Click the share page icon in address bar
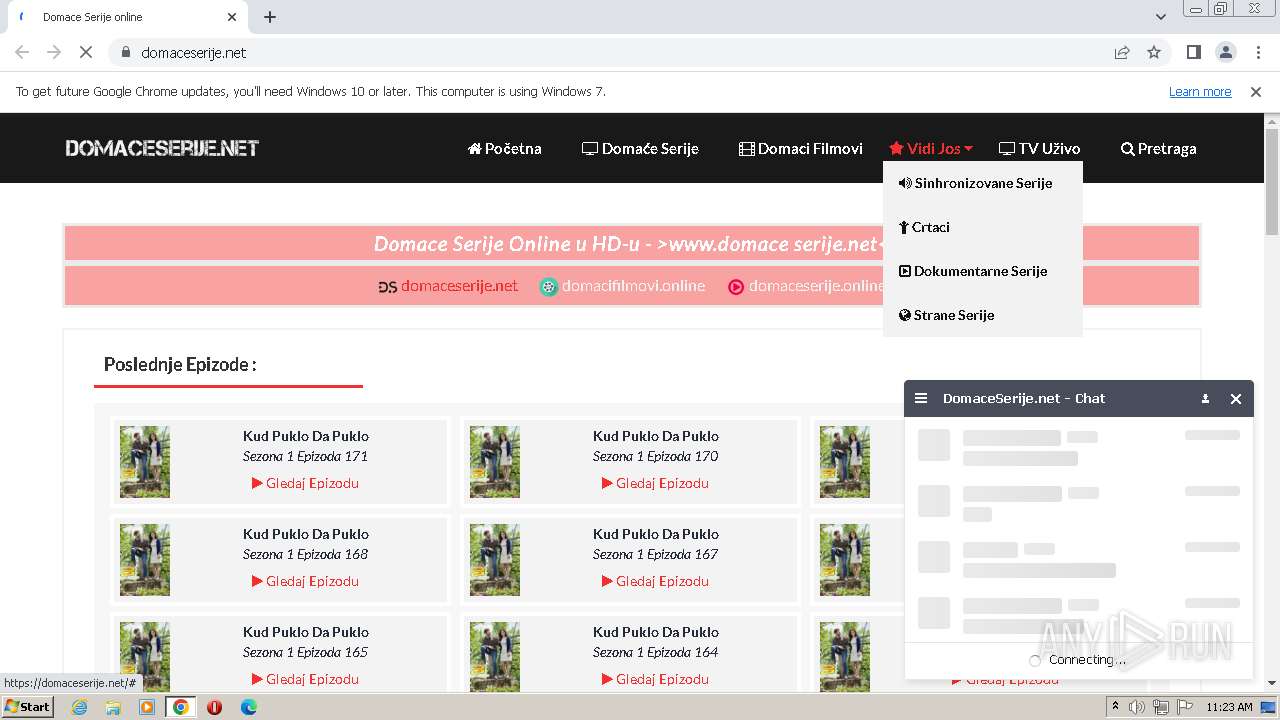 pos(1122,52)
